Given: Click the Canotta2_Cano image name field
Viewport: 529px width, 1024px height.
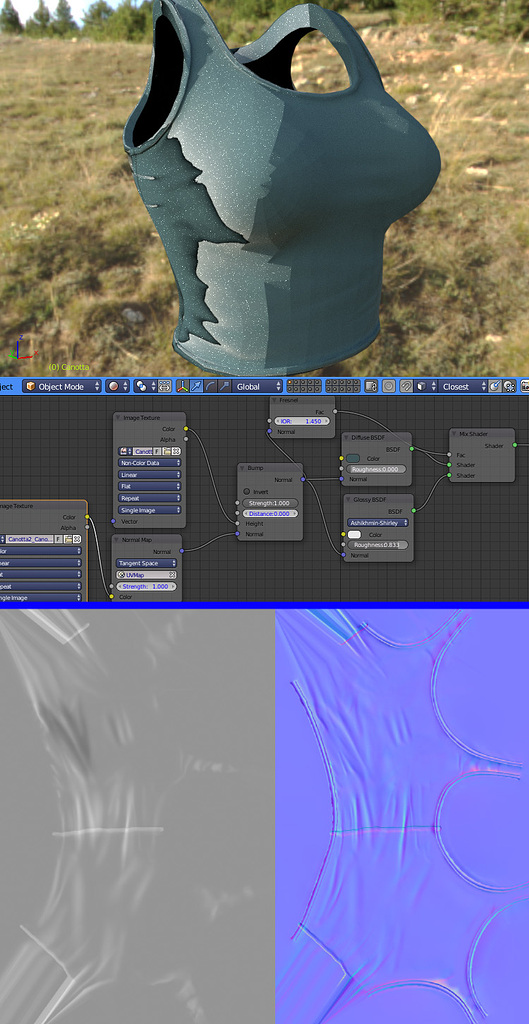Looking at the screenshot, I should pyautogui.click(x=30, y=539).
